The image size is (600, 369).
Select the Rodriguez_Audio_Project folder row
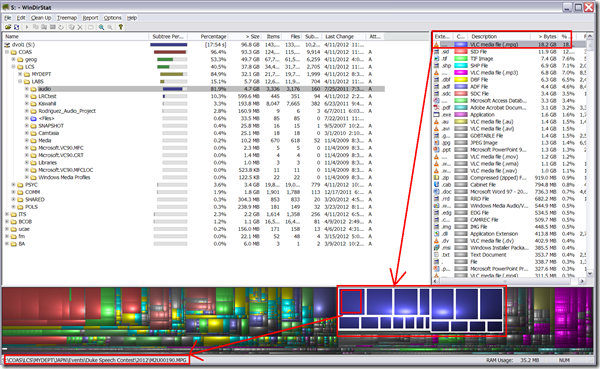[194, 111]
